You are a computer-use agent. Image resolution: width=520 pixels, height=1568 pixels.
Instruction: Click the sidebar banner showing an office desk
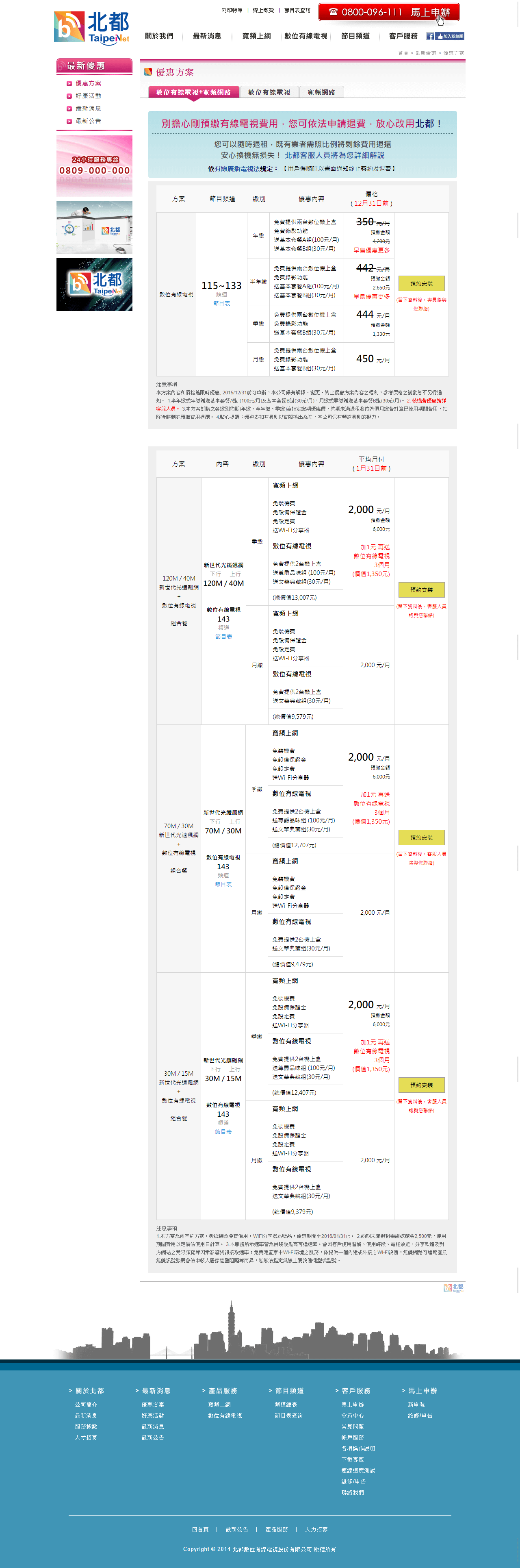click(x=94, y=227)
